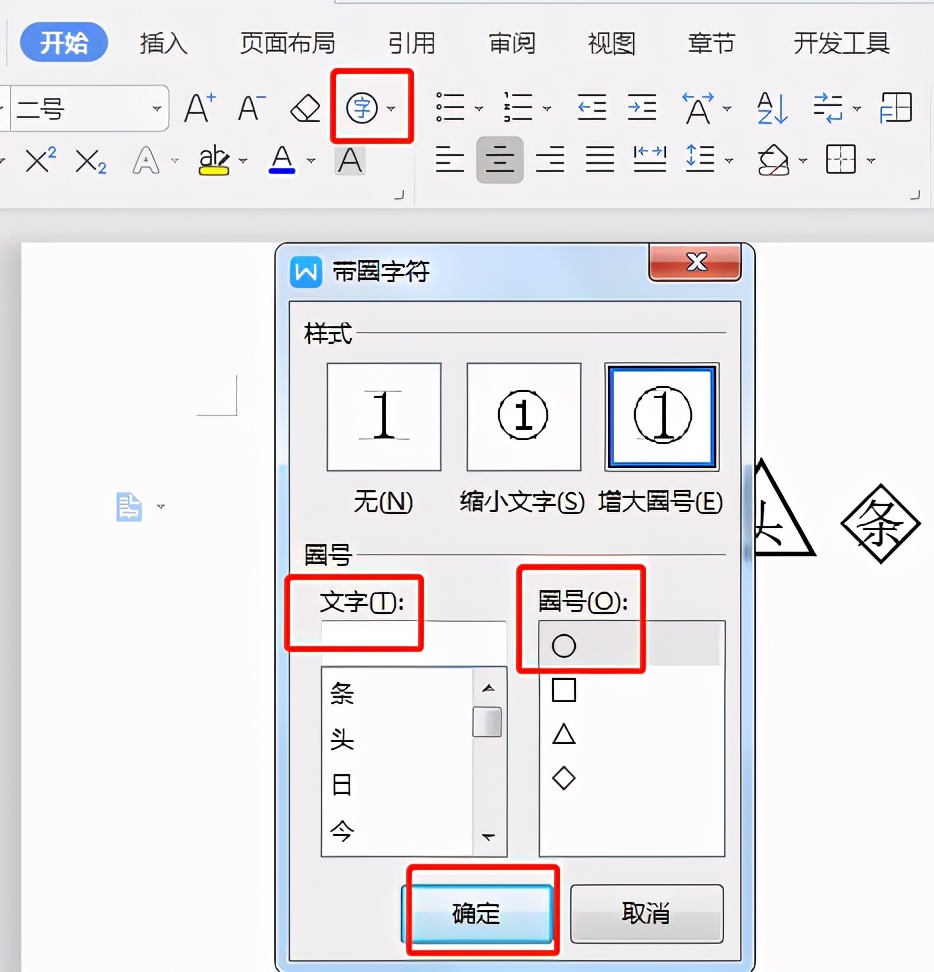
Task: Click the text direction tool icon
Action: click(829, 108)
